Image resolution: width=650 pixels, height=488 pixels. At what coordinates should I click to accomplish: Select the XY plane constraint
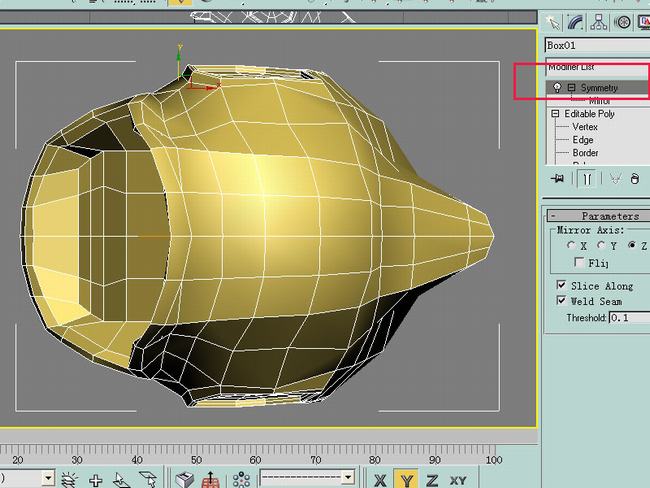[x=458, y=481]
